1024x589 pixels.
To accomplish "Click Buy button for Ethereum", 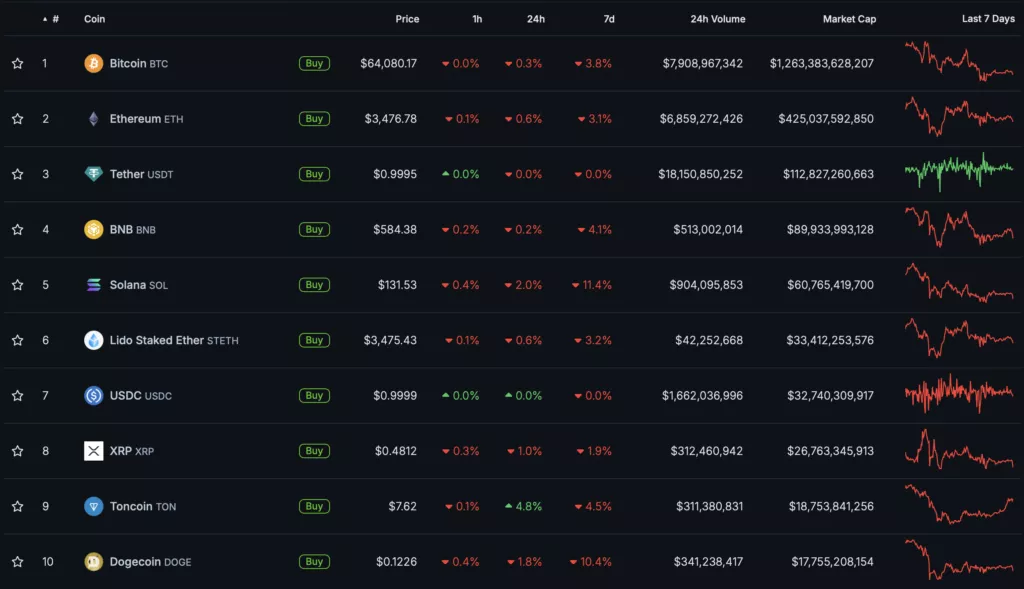I will pyautogui.click(x=314, y=119).
